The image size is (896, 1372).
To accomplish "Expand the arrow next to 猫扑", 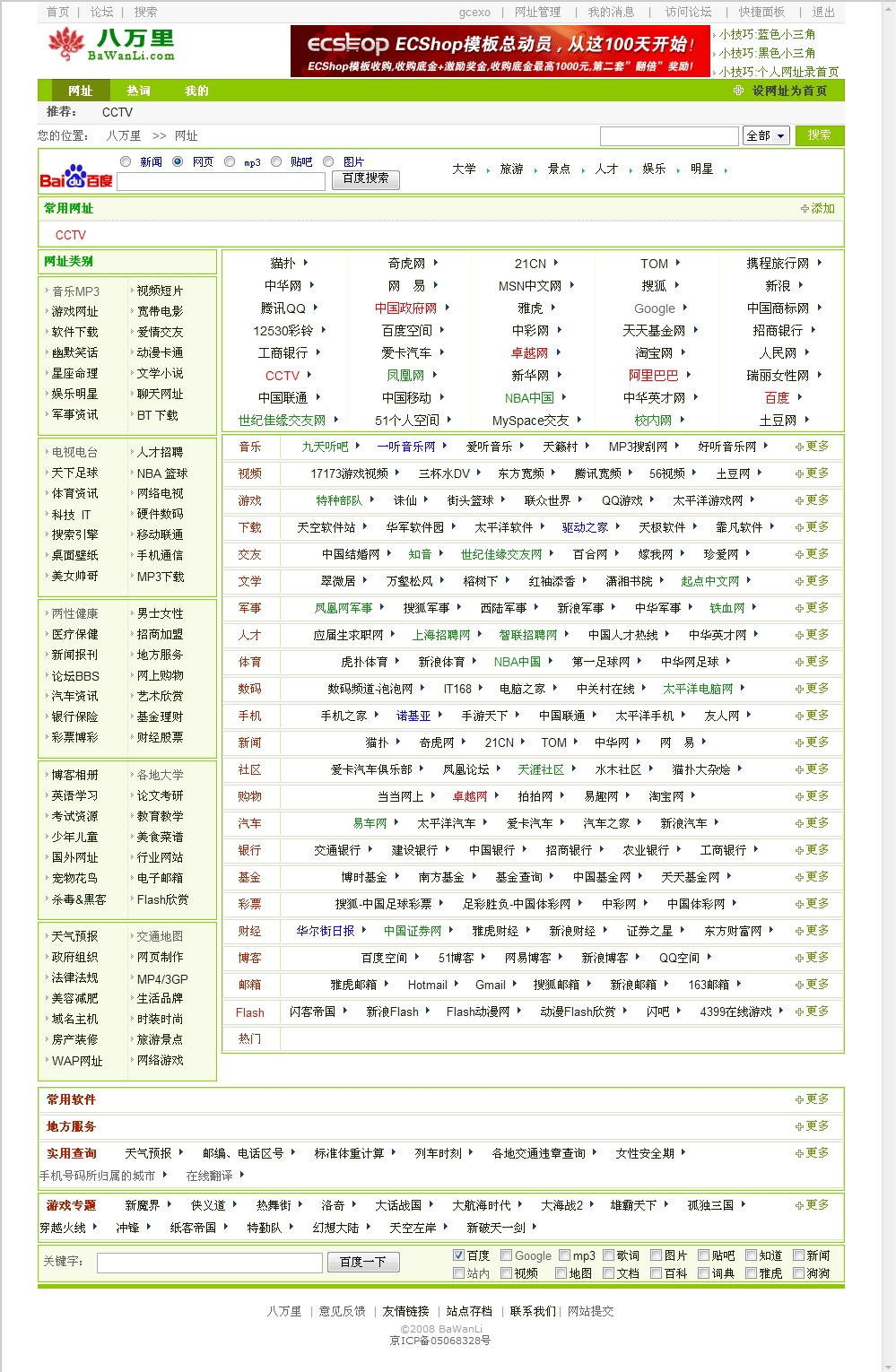I will (x=306, y=263).
